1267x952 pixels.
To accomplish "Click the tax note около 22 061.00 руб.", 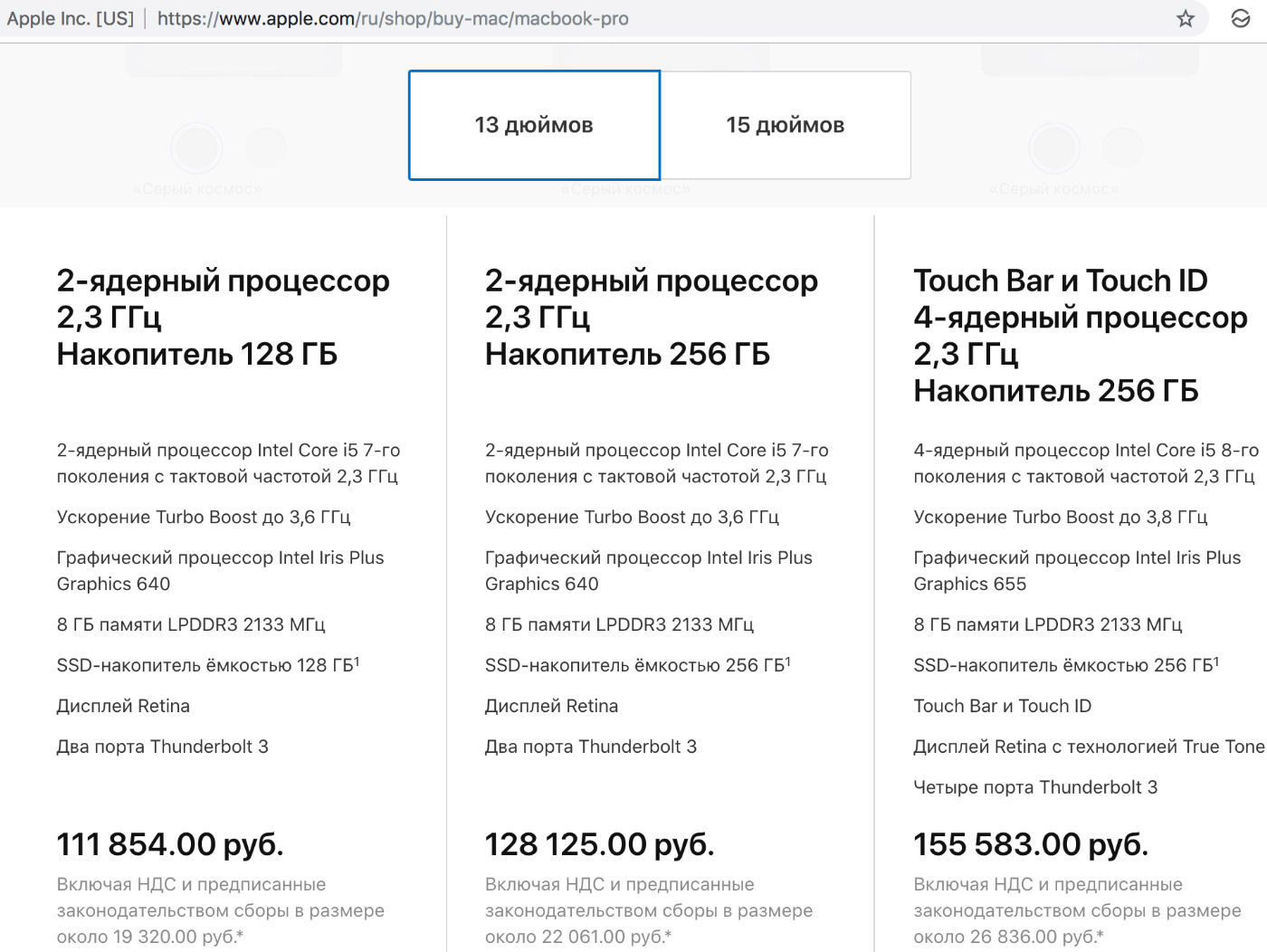I will click(578, 937).
